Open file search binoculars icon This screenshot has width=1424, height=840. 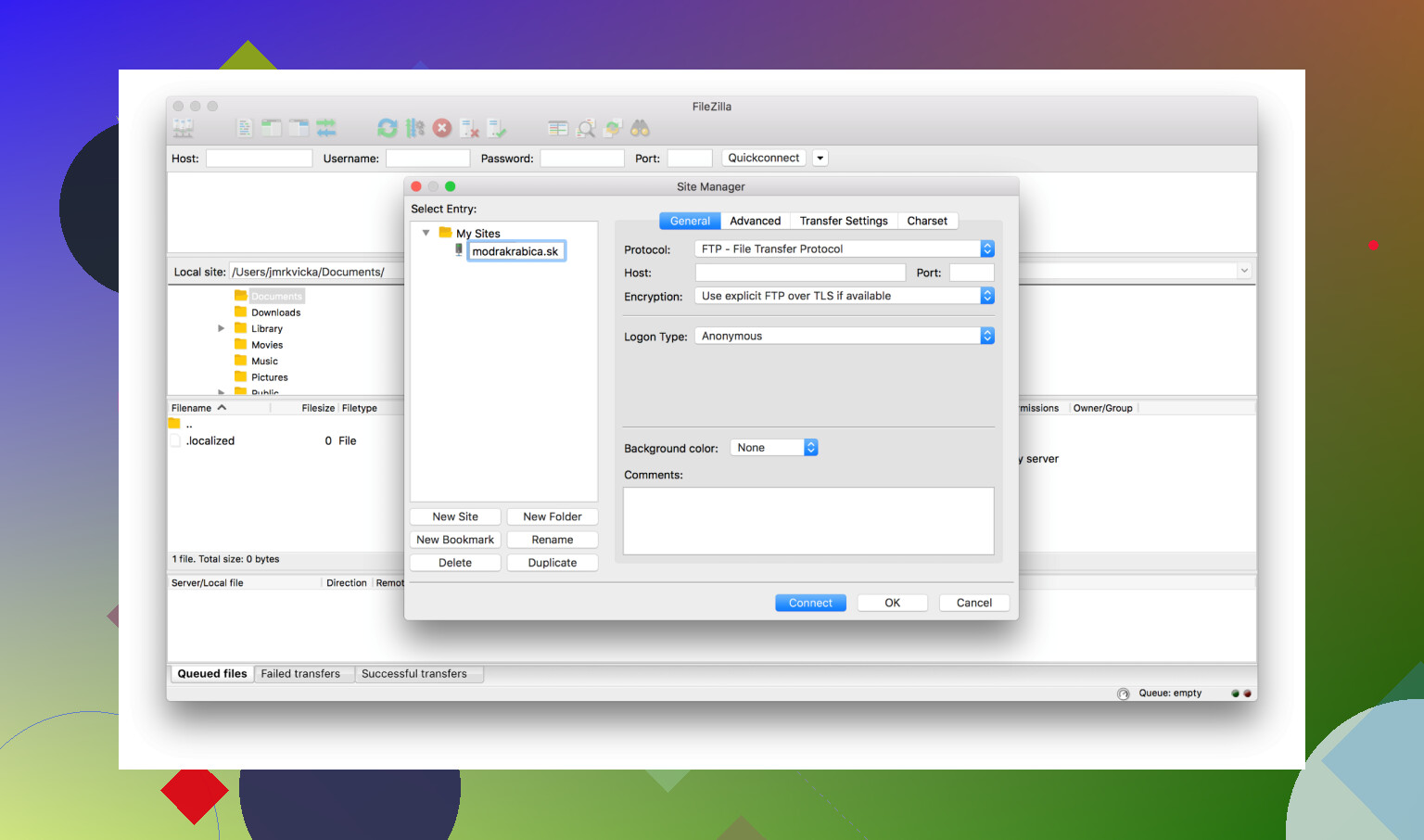[x=640, y=129]
